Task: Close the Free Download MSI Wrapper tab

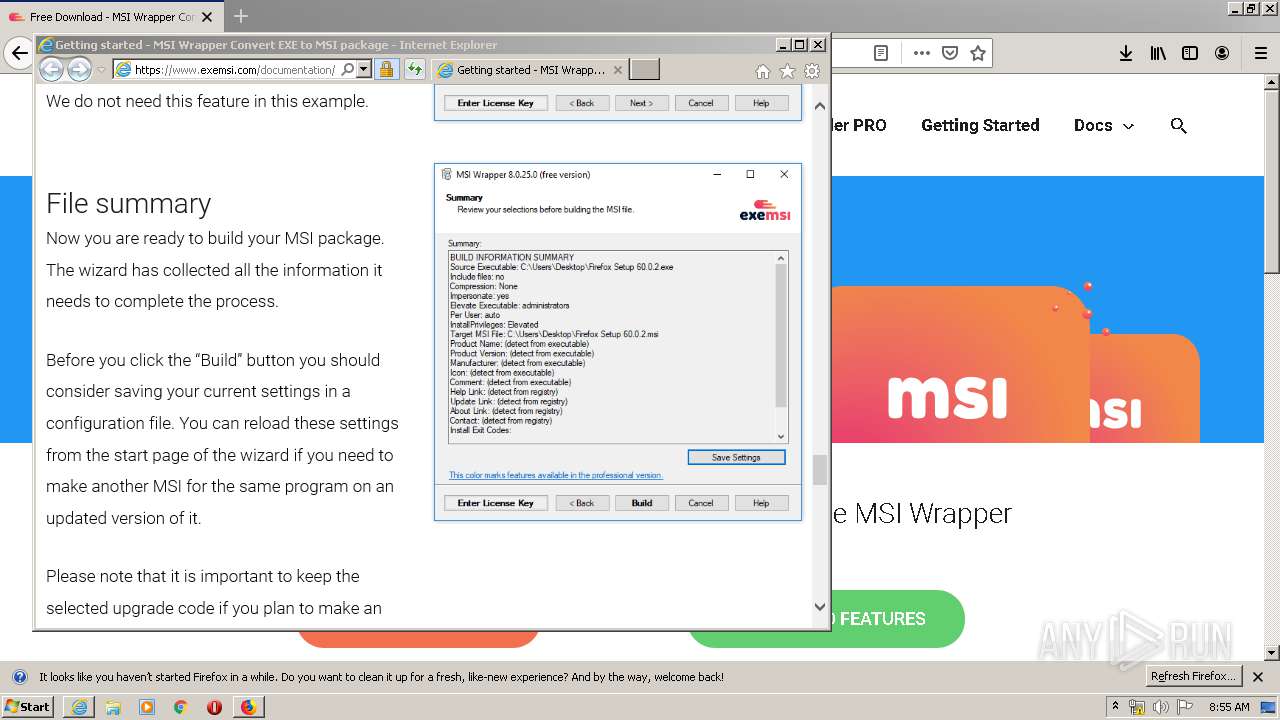Action: click(x=208, y=16)
